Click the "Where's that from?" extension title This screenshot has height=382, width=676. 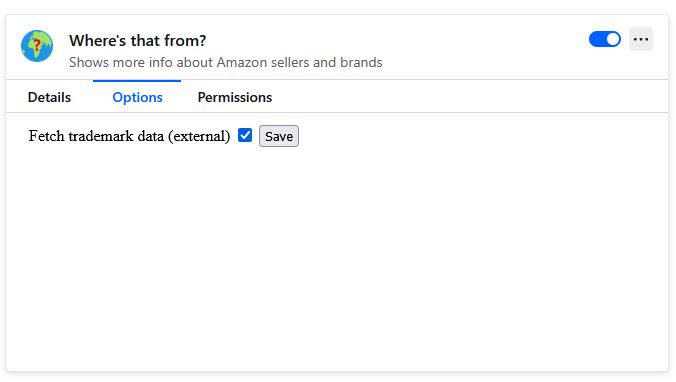138,41
